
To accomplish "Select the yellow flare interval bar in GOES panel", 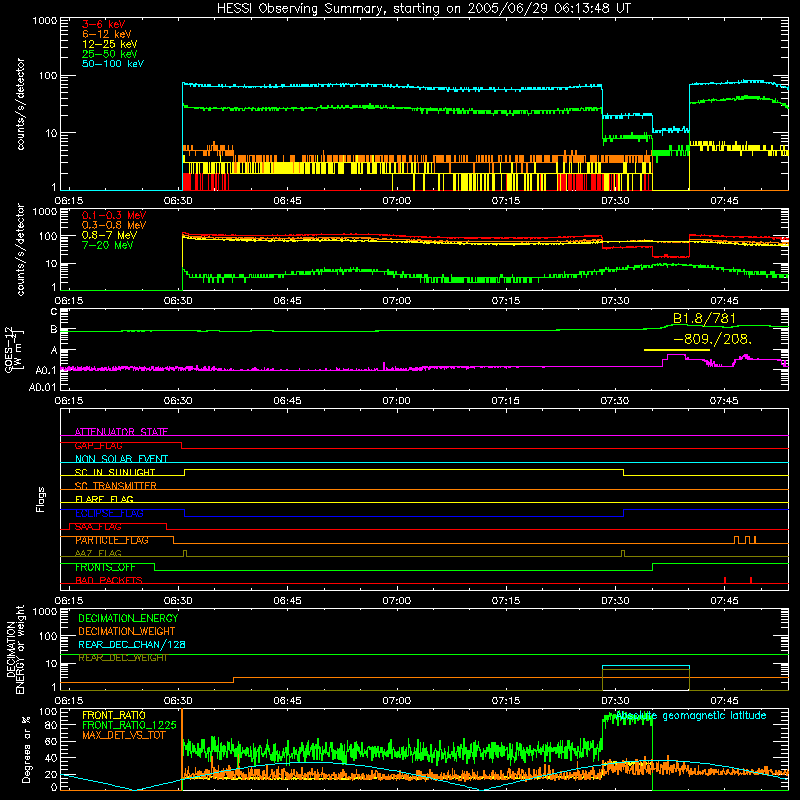I will (677, 350).
